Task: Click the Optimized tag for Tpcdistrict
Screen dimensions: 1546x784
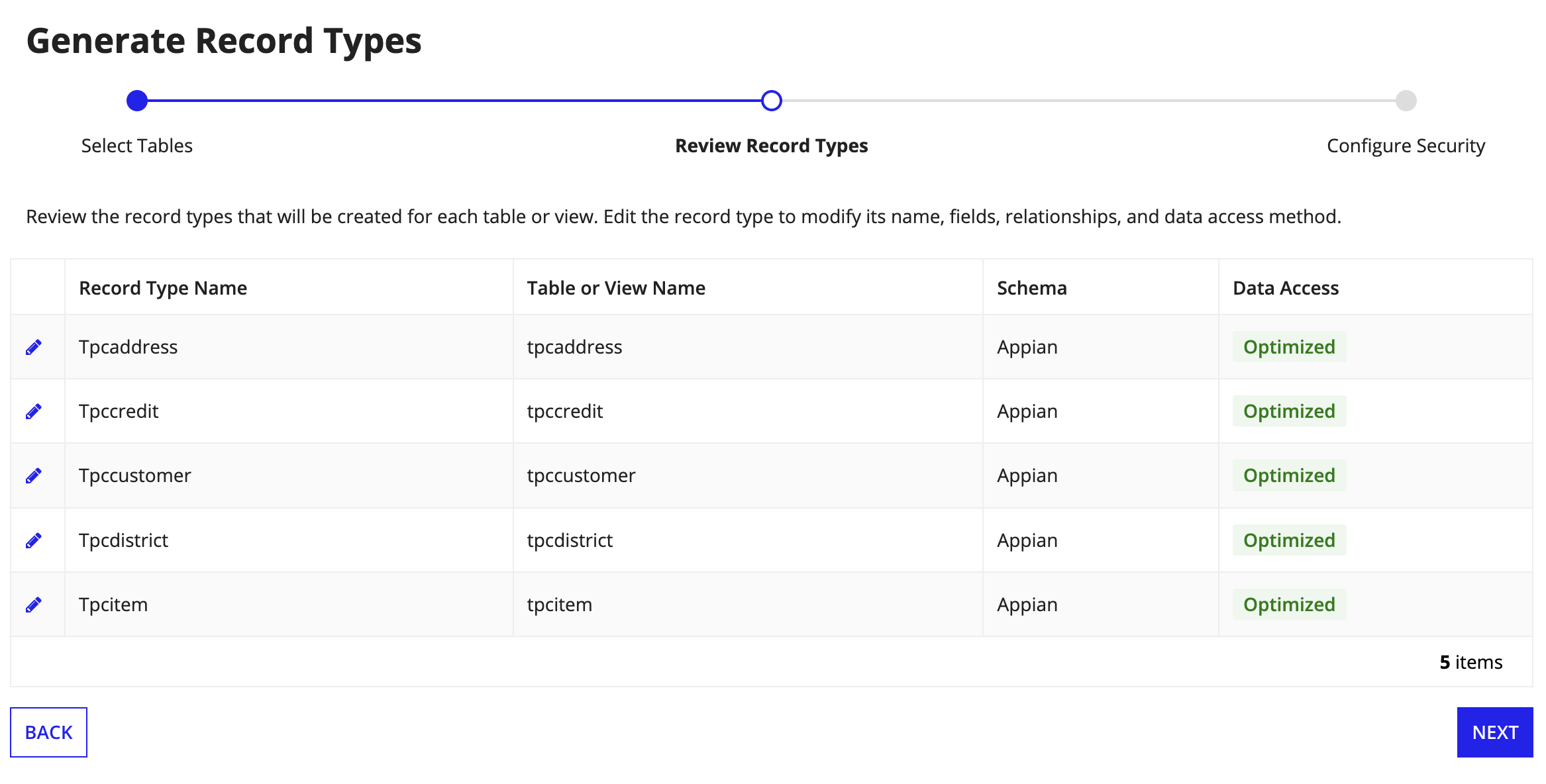Action: click(1289, 540)
